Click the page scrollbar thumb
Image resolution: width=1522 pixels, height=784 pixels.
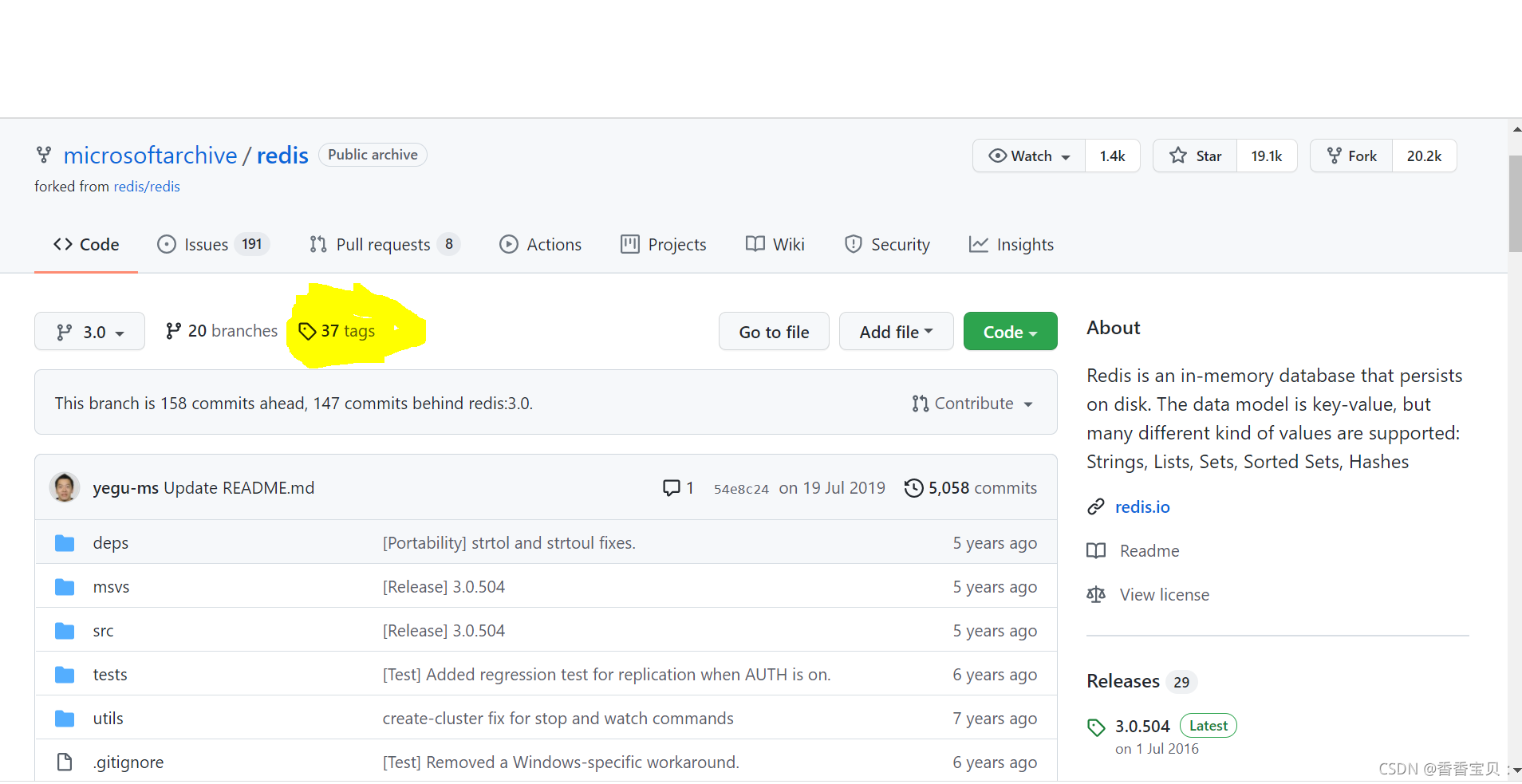click(1515, 203)
